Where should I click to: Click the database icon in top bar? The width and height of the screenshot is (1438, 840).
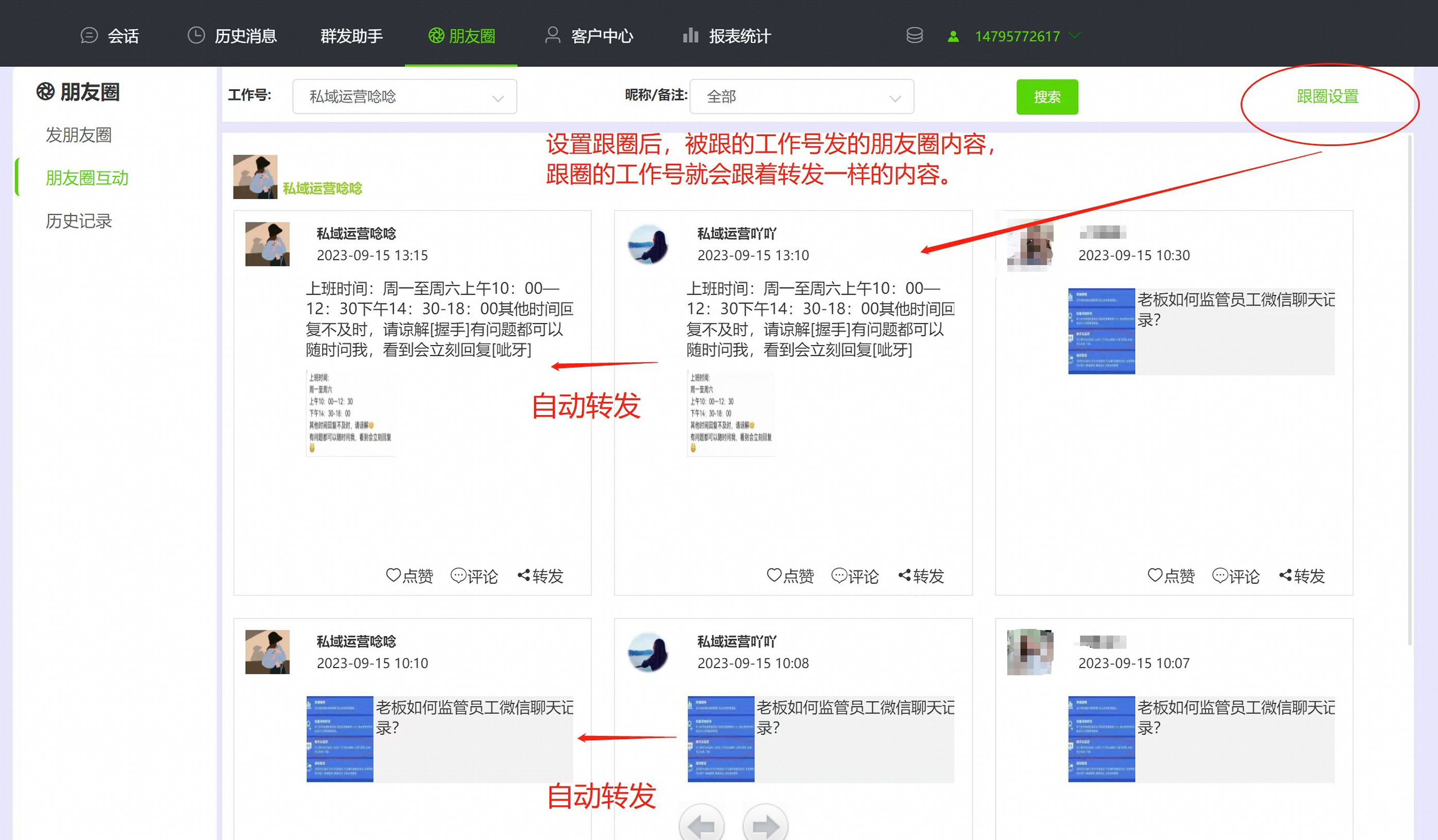click(914, 36)
